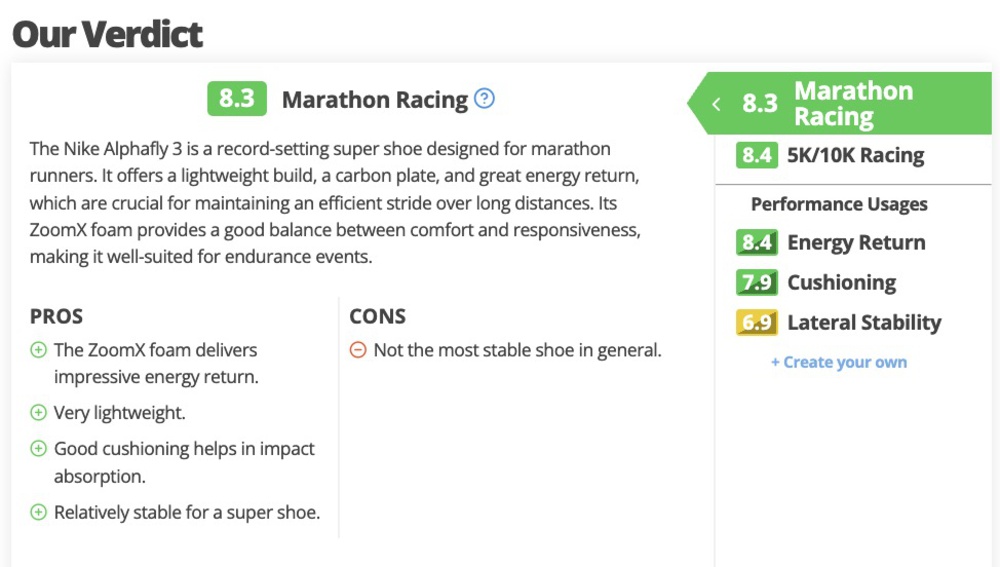Click the 8.4 Energy Return score badge
Viewport: 1000px width, 567px height.
(x=757, y=242)
